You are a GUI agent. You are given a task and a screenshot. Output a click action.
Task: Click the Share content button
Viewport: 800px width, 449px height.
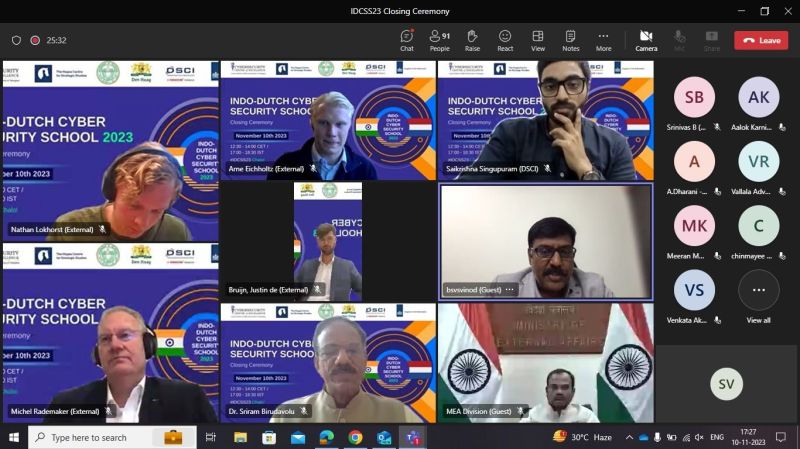(x=712, y=40)
